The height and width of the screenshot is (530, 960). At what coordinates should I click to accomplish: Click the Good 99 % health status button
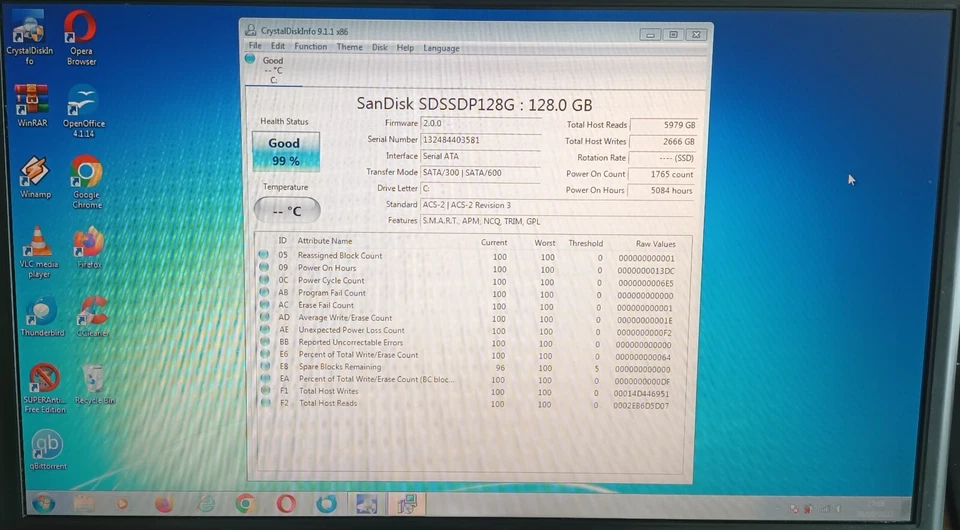point(285,152)
